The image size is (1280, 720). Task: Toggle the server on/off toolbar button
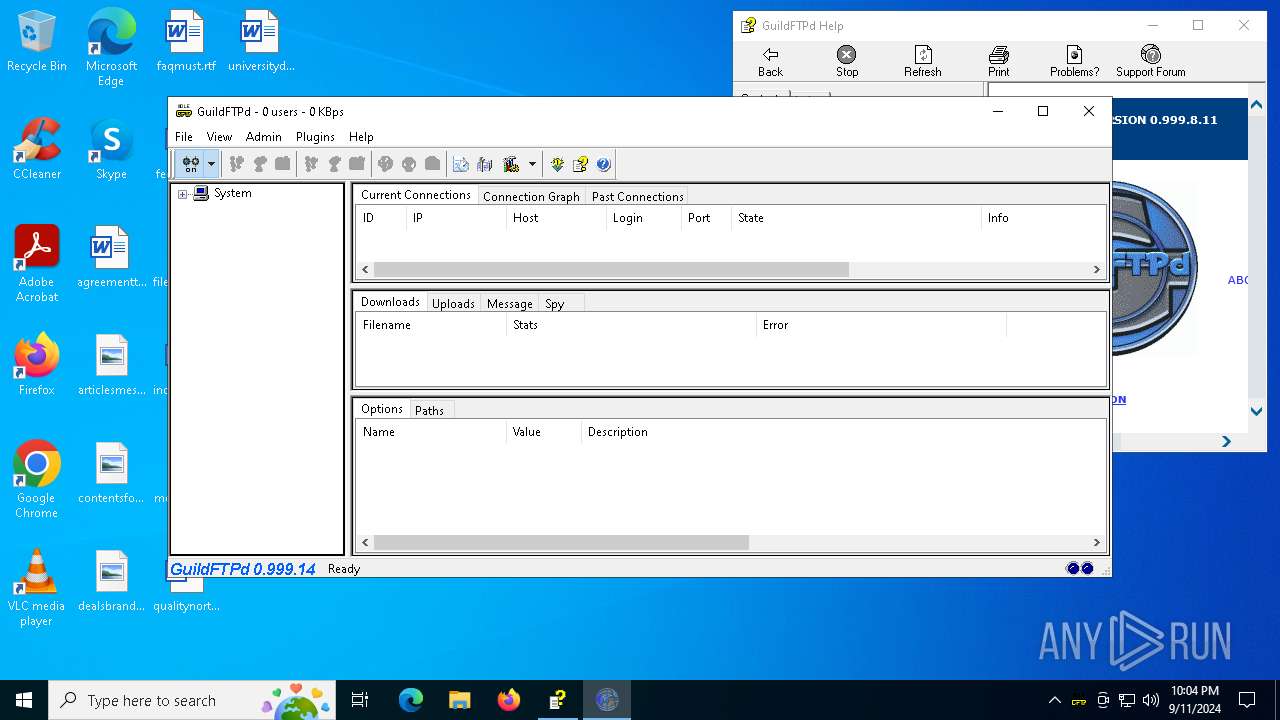click(x=190, y=164)
